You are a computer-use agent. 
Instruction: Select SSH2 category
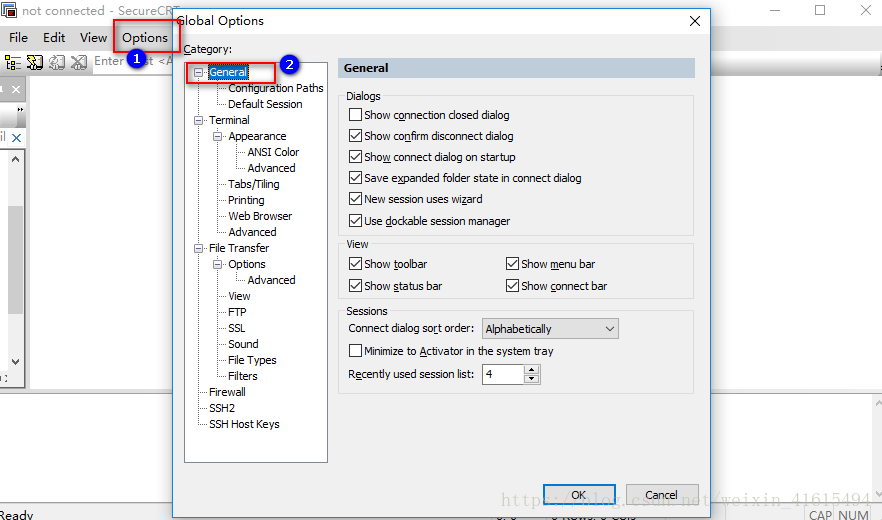click(222, 408)
